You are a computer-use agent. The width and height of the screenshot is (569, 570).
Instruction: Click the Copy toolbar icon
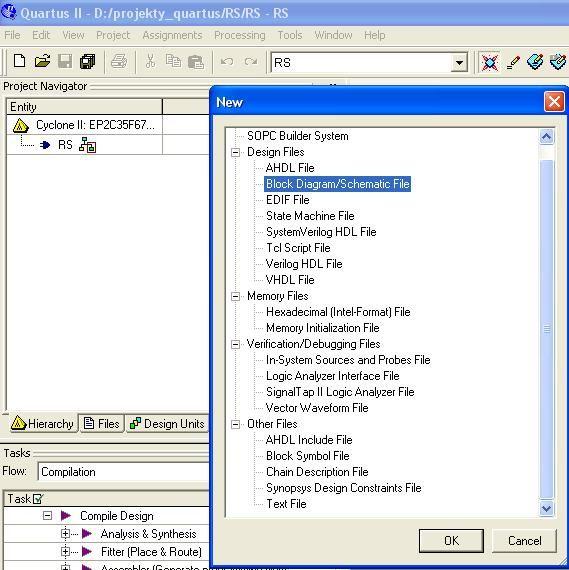click(173, 61)
